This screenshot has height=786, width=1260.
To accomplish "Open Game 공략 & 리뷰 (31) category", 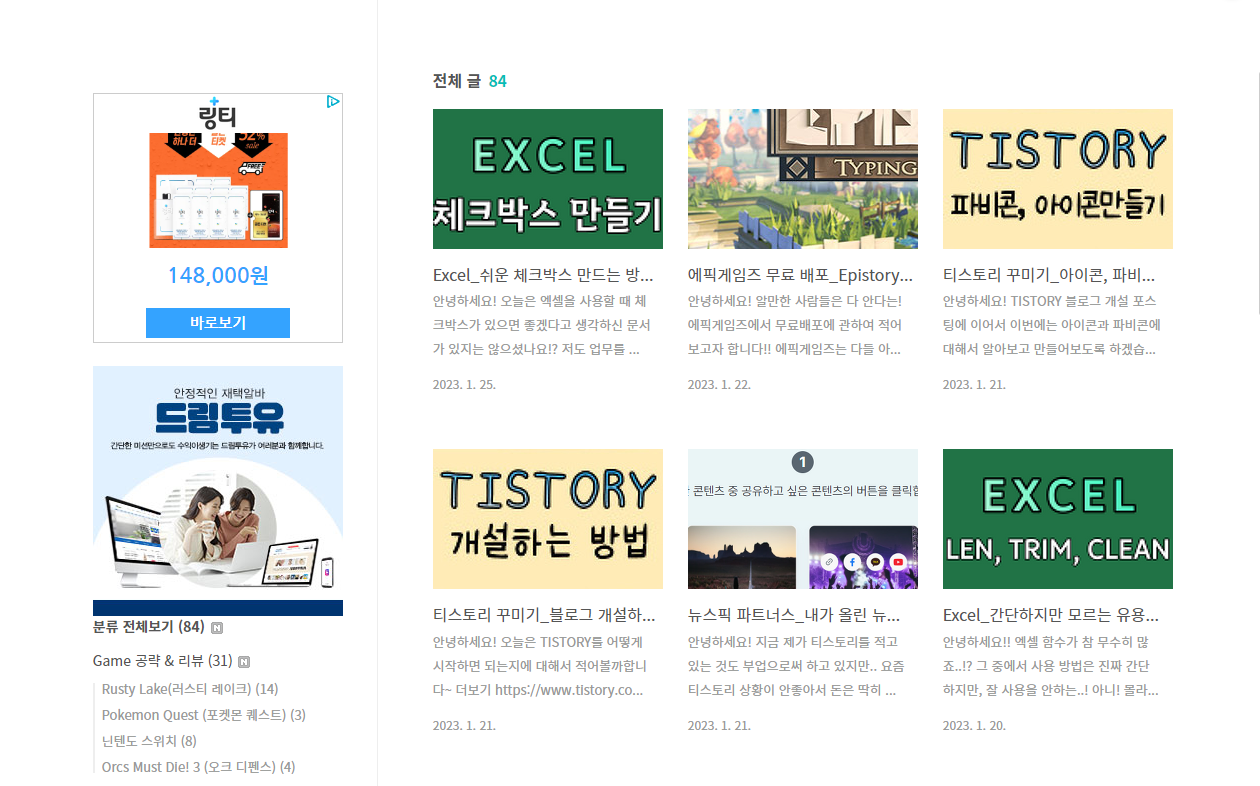I will 163,661.
